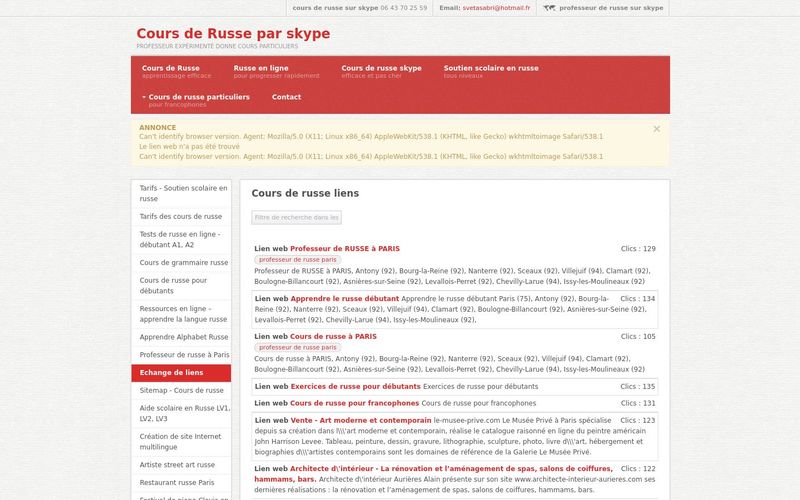Click the Clics : 123 counter

pos(638,420)
